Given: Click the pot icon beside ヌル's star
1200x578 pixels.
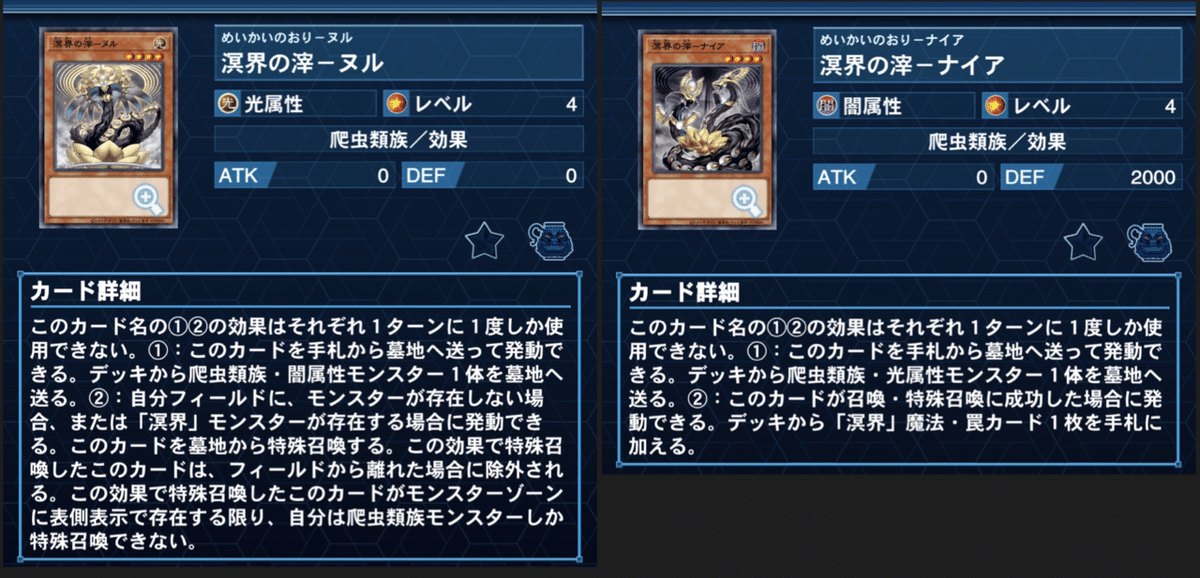Looking at the screenshot, I should click(548, 243).
